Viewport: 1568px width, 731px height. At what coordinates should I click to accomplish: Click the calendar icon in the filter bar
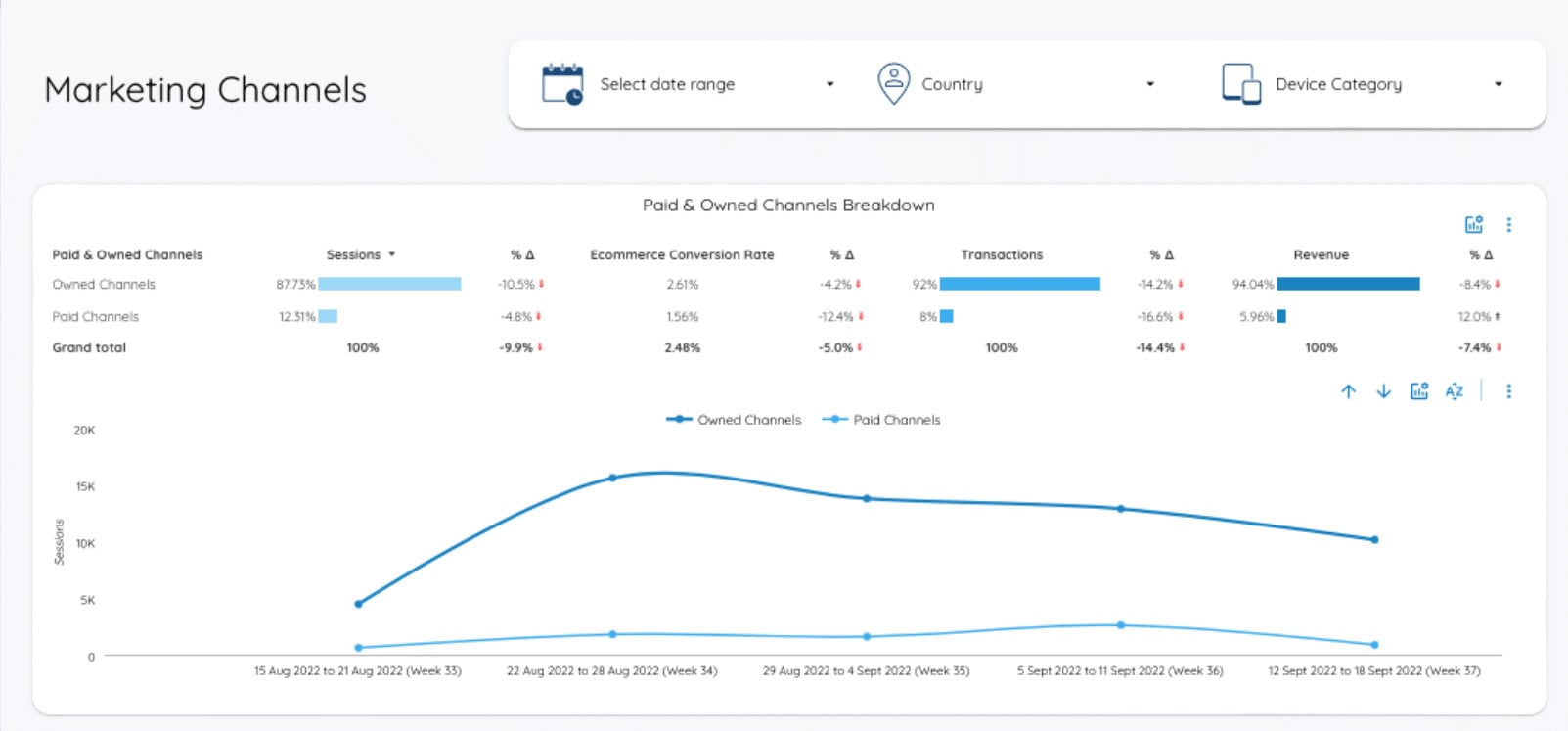(x=562, y=84)
